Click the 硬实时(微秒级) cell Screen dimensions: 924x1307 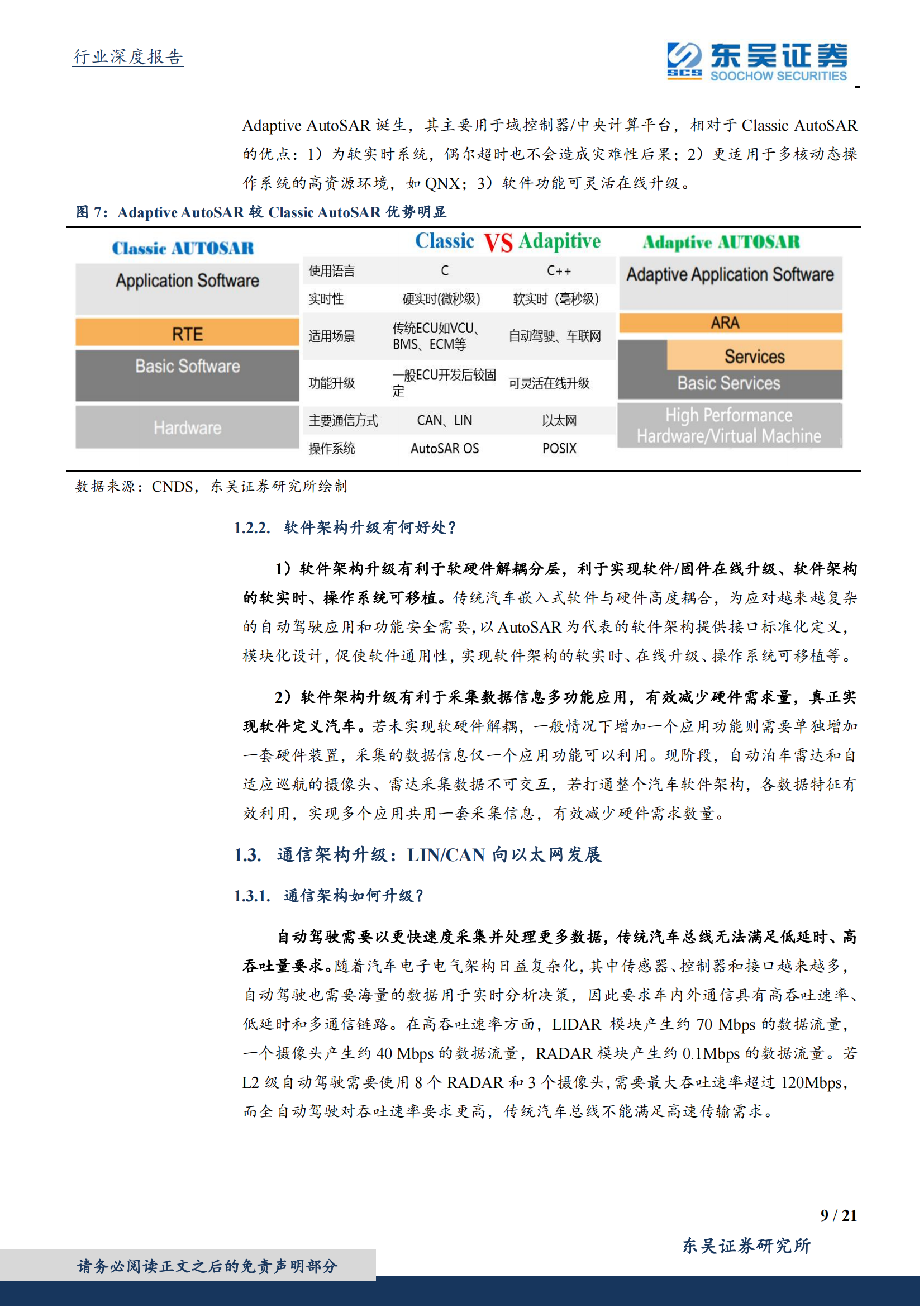[x=441, y=299]
